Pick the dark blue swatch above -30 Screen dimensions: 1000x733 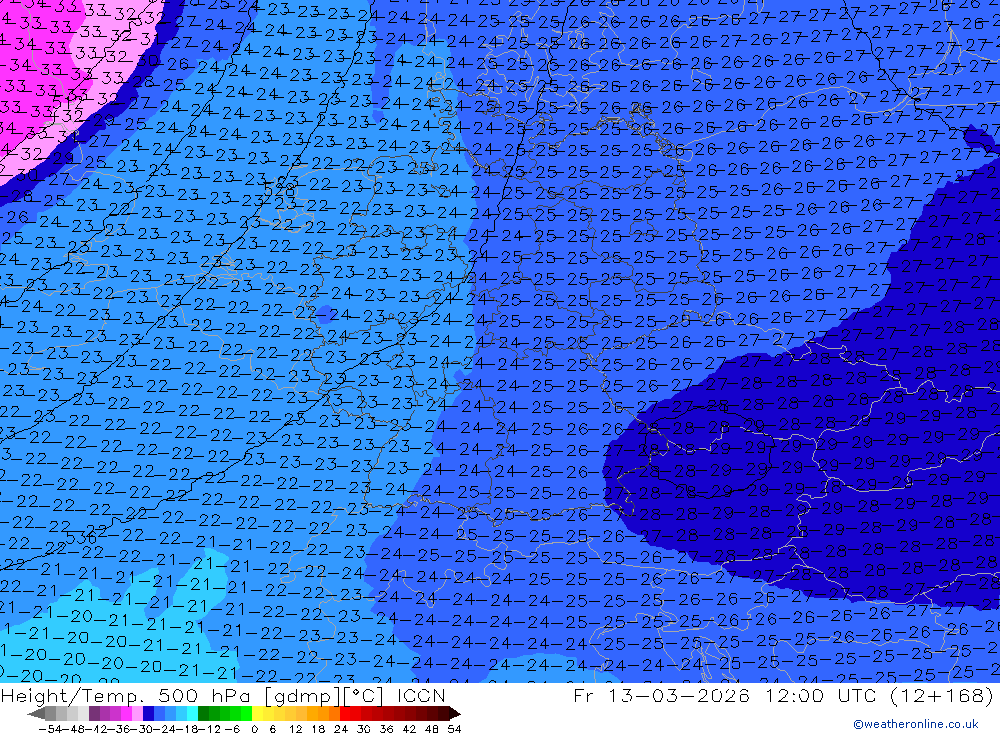pyautogui.click(x=148, y=714)
